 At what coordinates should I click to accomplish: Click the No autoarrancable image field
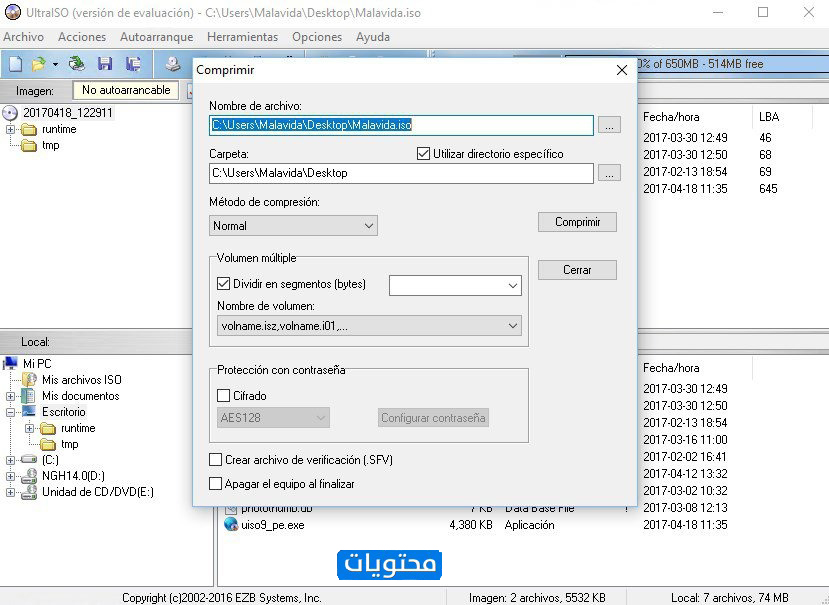pos(126,90)
